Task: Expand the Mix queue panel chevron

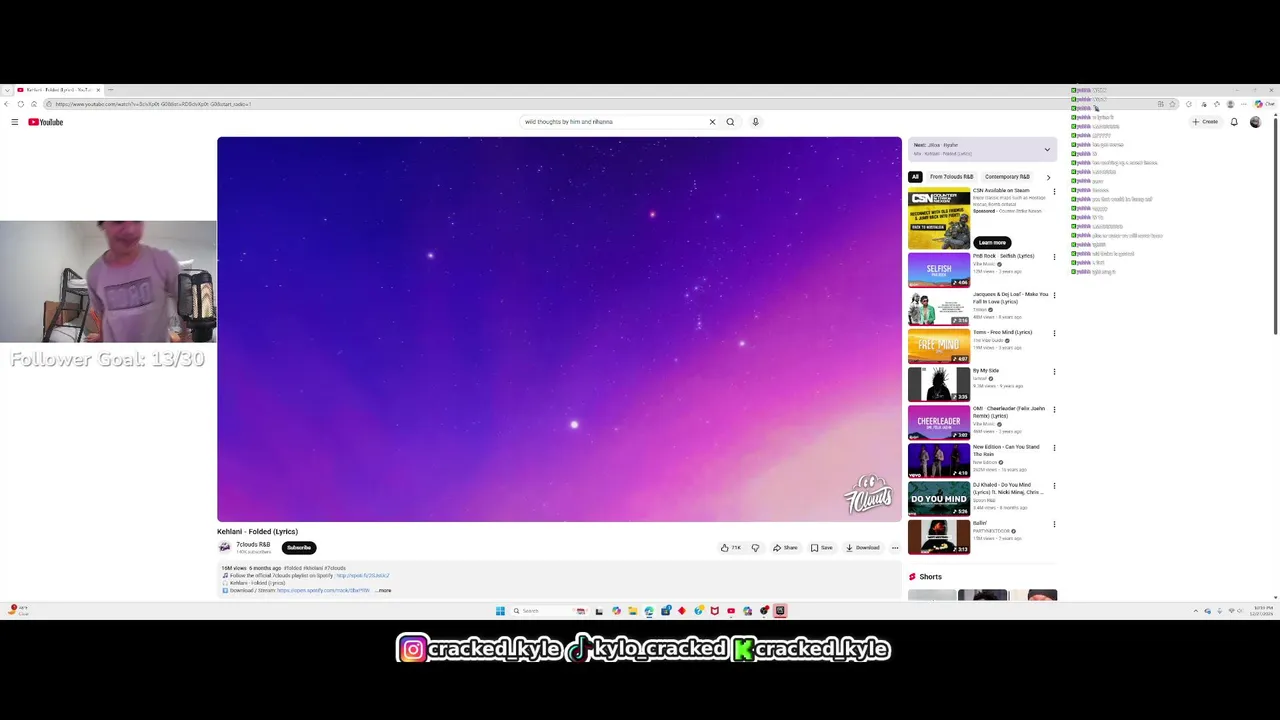Action: point(1047,150)
